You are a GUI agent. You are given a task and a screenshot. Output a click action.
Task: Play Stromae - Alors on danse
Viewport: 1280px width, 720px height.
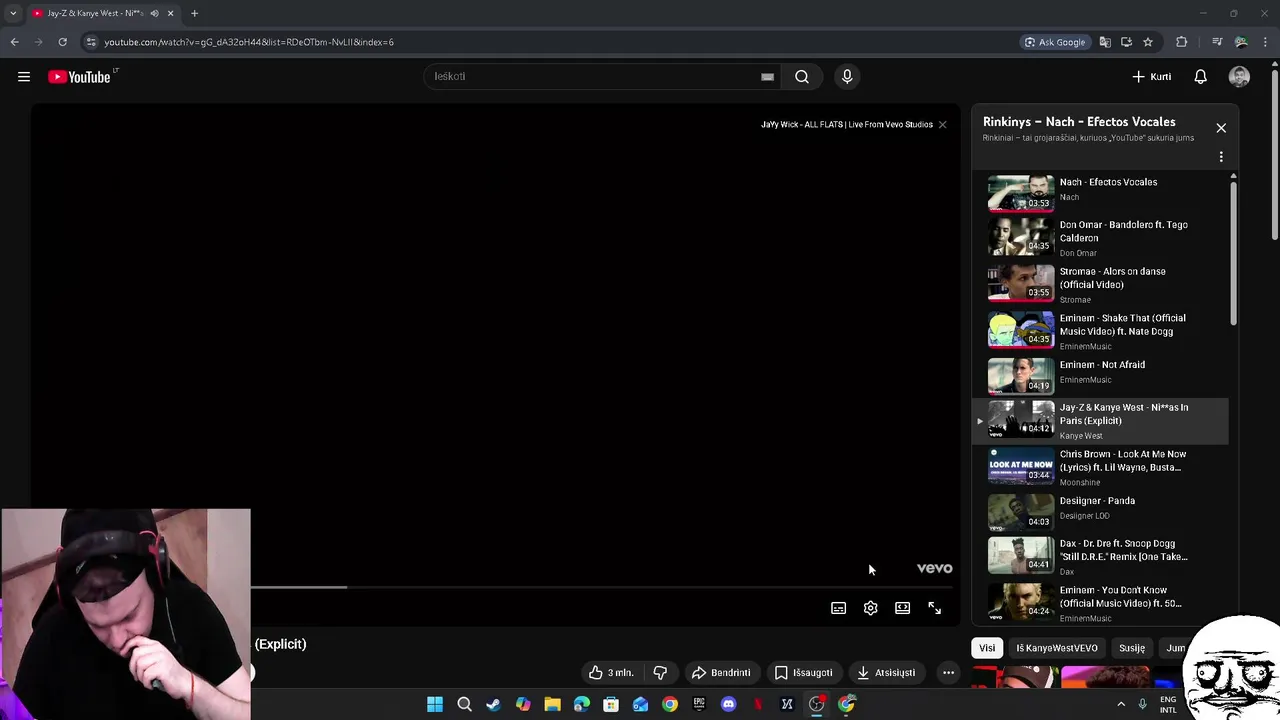pyautogui.click(x=1100, y=284)
